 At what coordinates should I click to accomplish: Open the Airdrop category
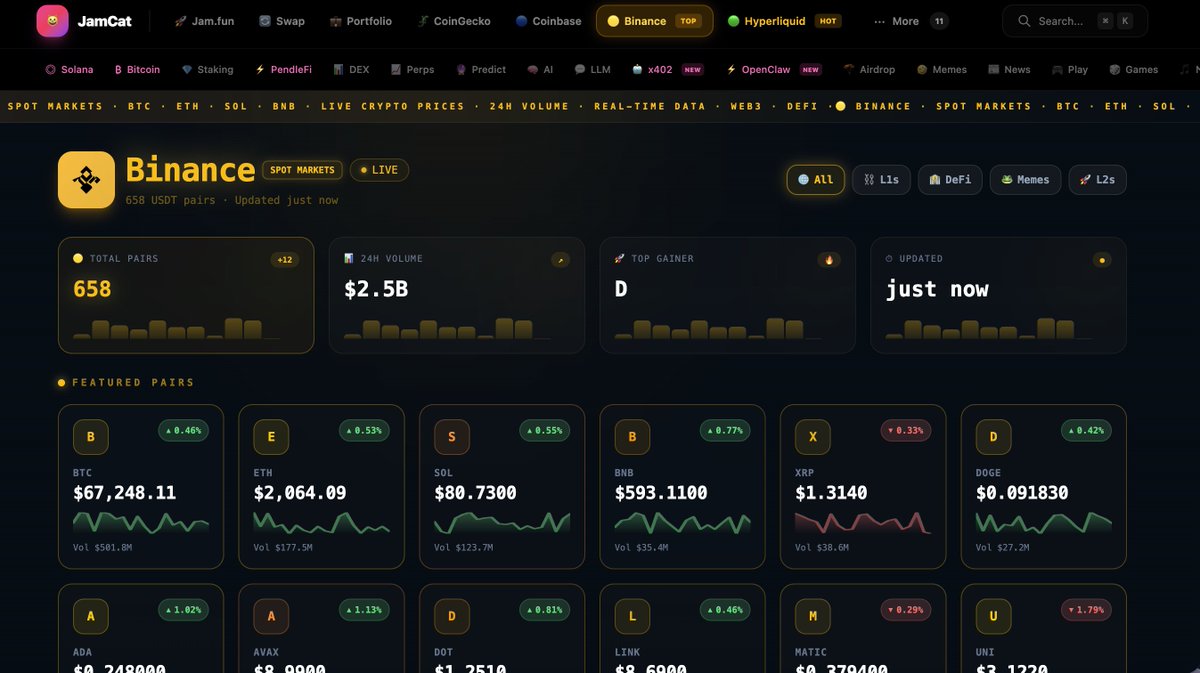(x=869, y=70)
